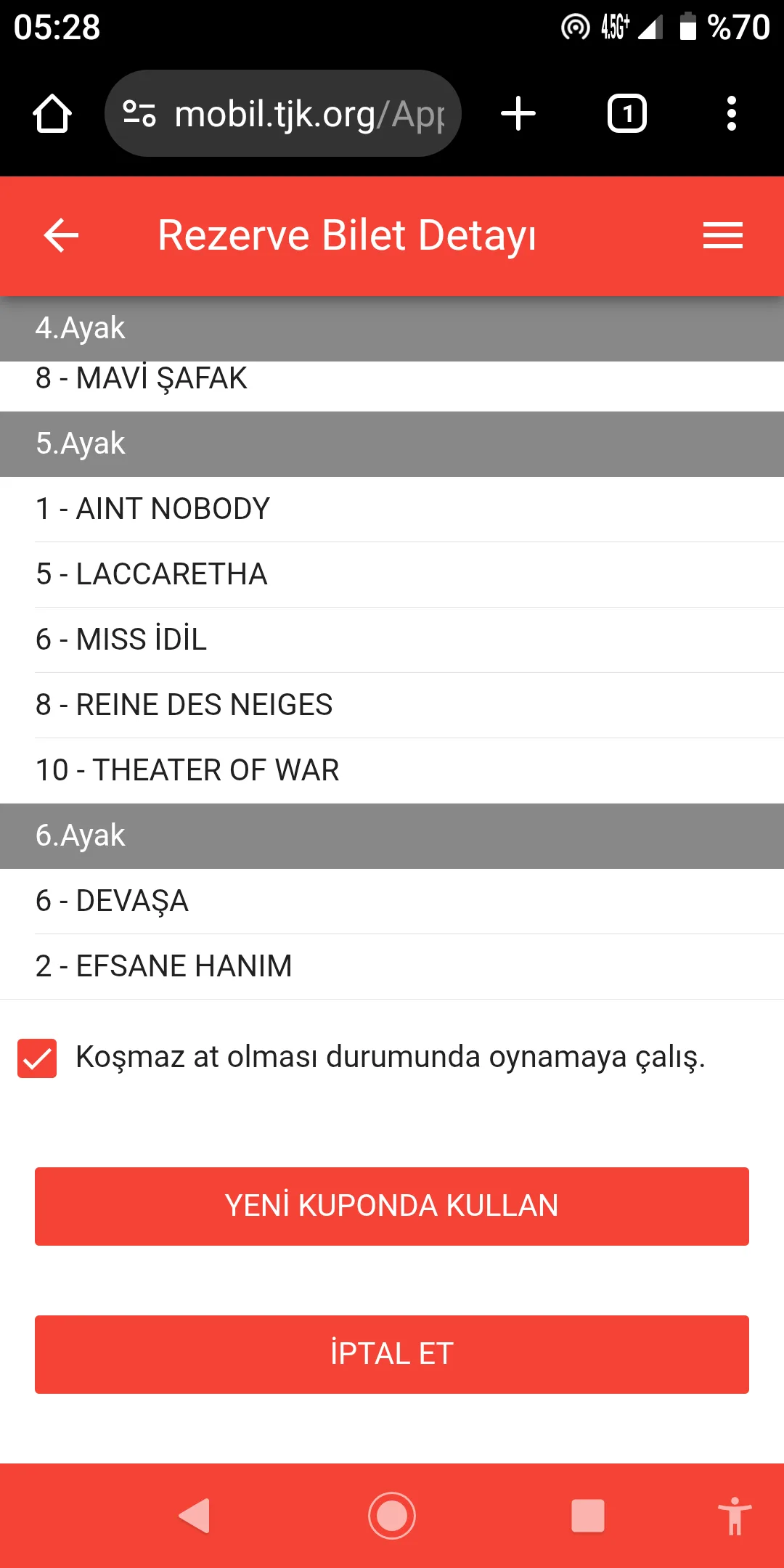Tap the 4.Ayak section header
Image resolution: width=784 pixels, height=1568 pixels.
tap(392, 328)
